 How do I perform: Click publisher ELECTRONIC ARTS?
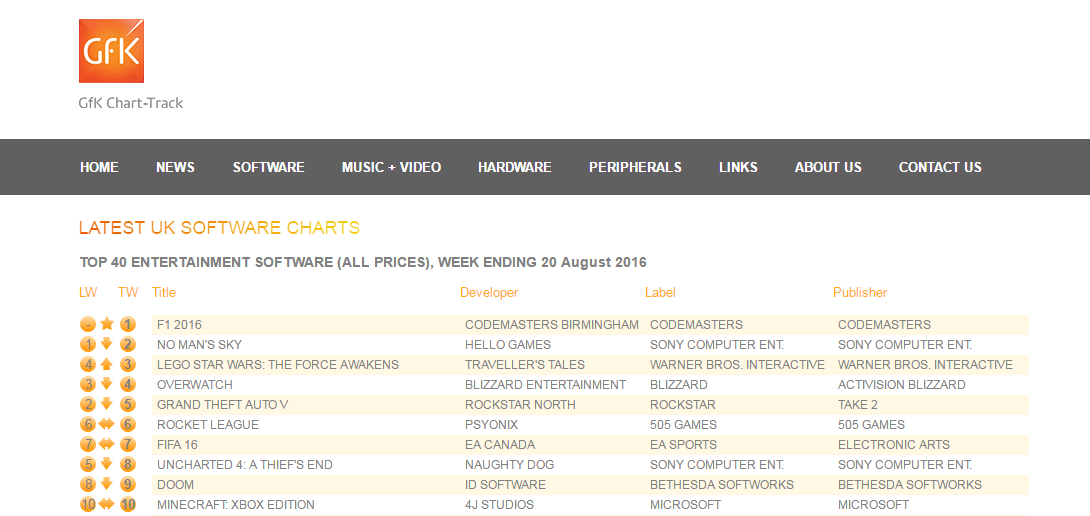[894, 444]
